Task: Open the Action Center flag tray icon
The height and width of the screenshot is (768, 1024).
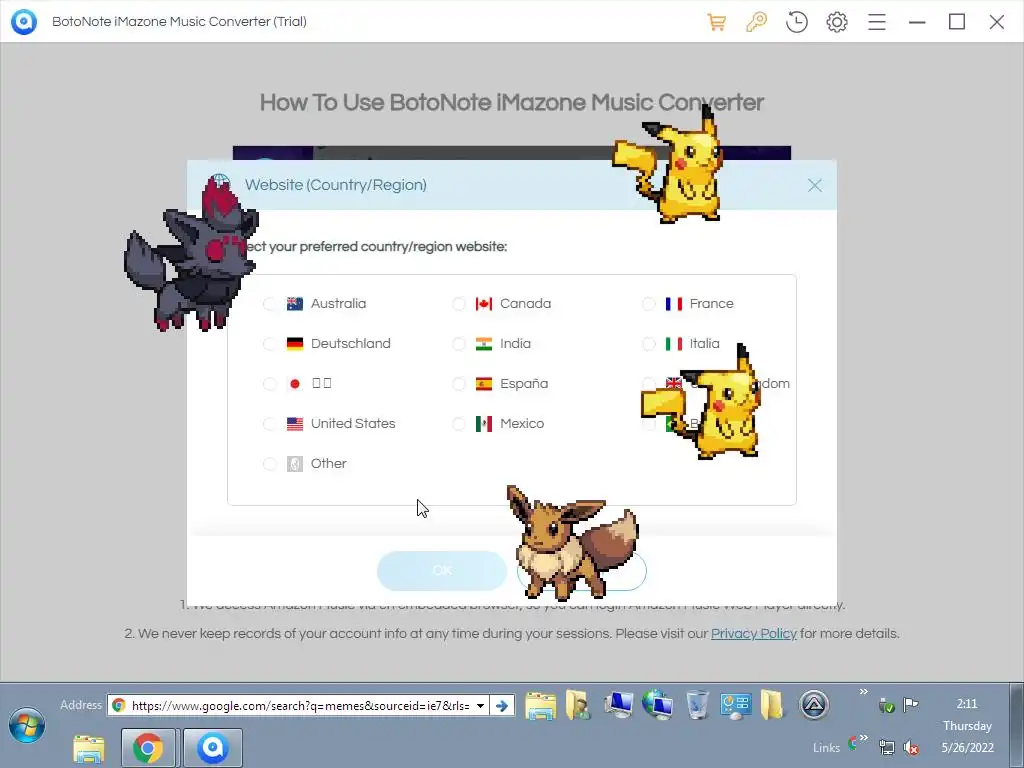Action: (x=910, y=705)
